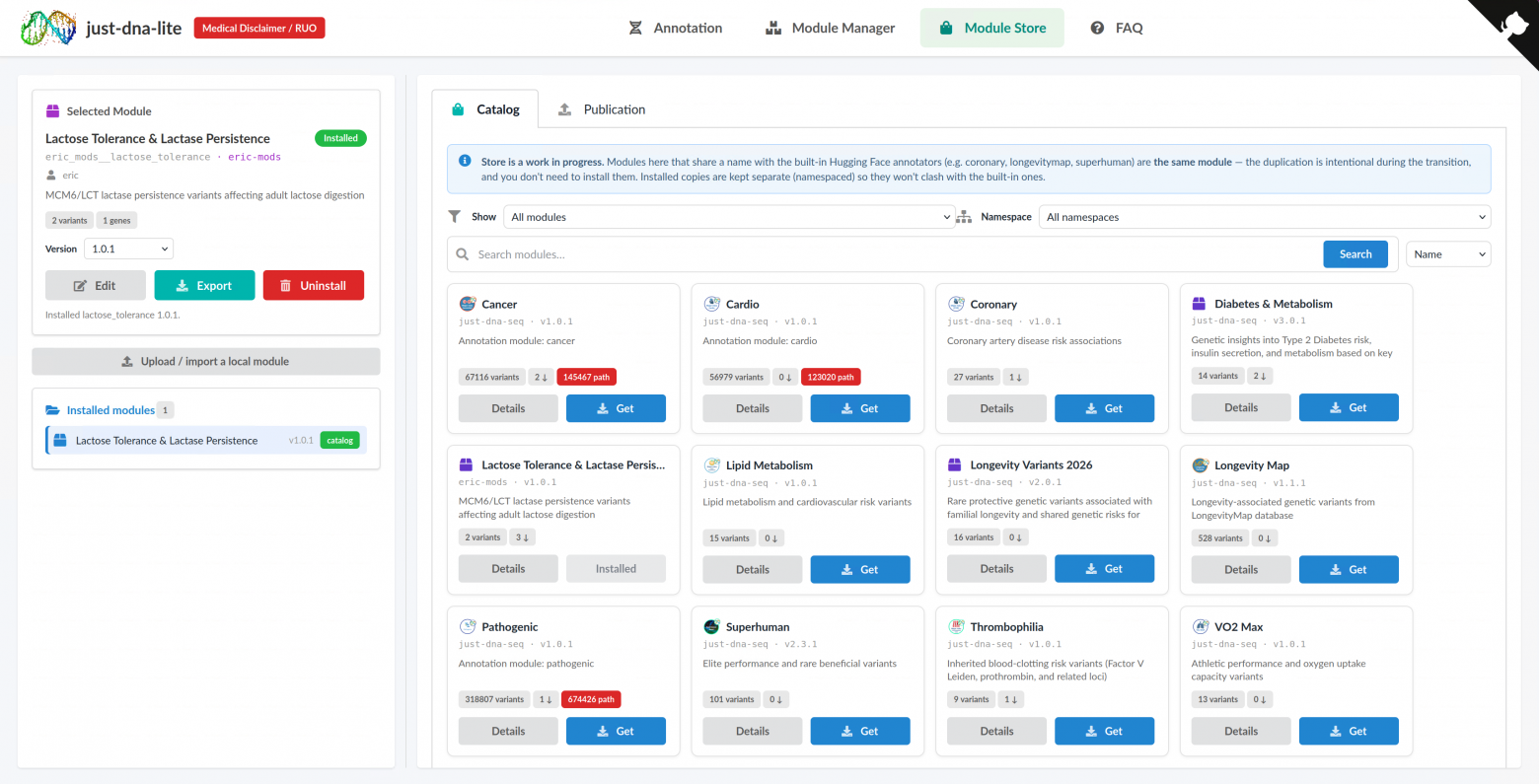Click the Pathogenic module icon
Screen dimensions: 1539x784
pyautogui.click(x=468, y=626)
